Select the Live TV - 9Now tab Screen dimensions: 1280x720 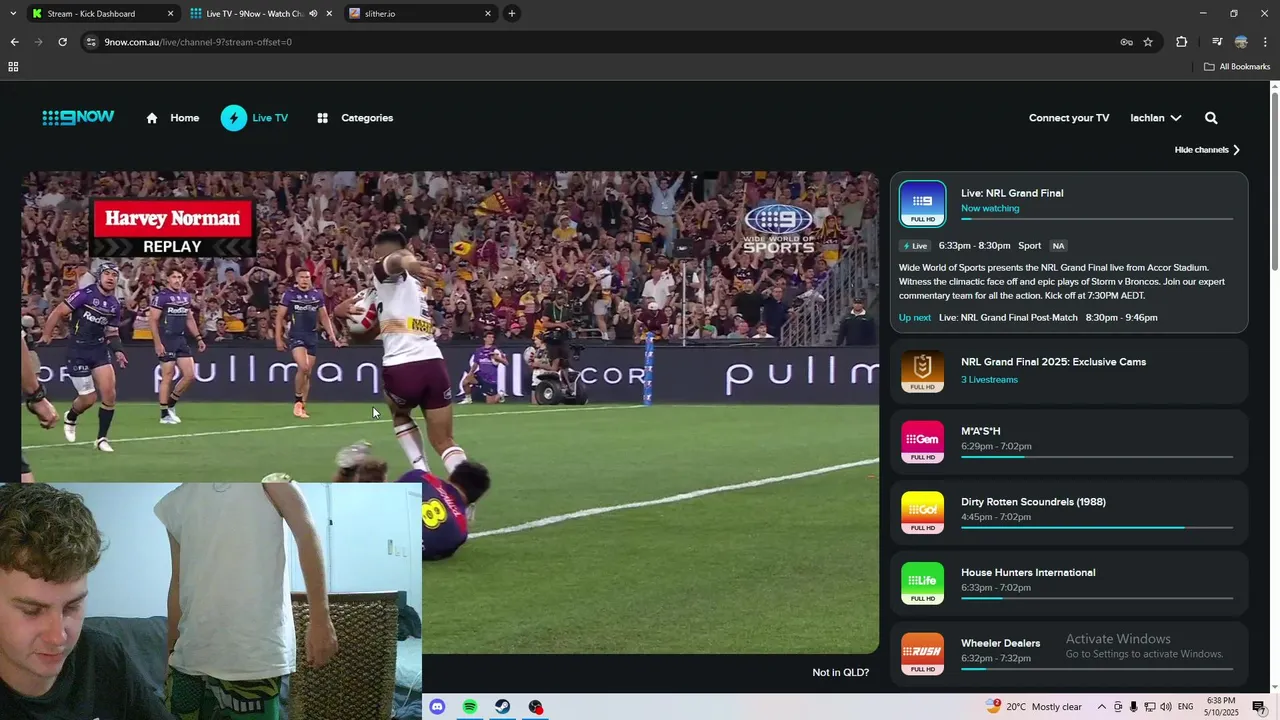point(261,14)
